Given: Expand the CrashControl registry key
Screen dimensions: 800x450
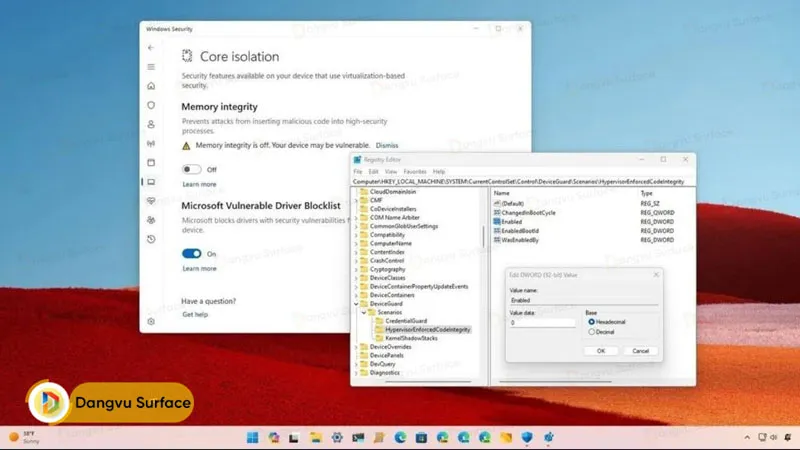Looking at the screenshot, I should tap(356, 261).
